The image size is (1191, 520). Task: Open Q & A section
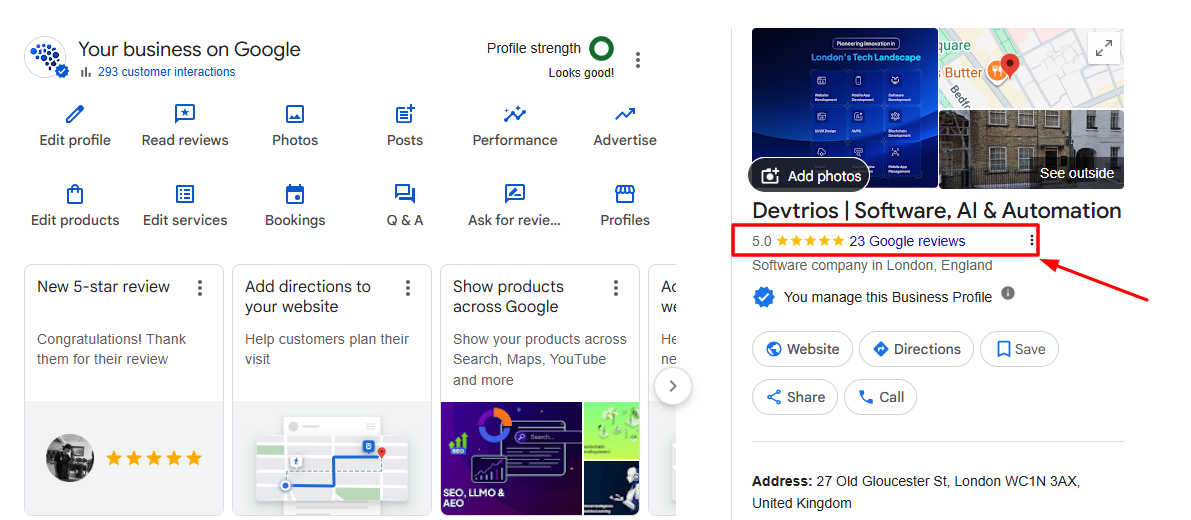405,206
